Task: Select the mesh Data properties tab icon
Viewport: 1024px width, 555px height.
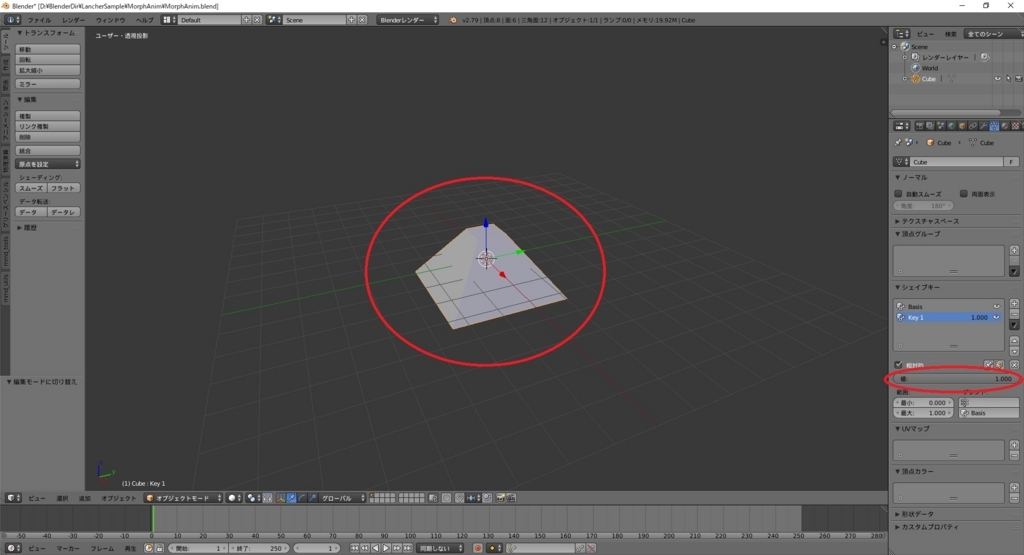Action: pyautogui.click(x=994, y=126)
